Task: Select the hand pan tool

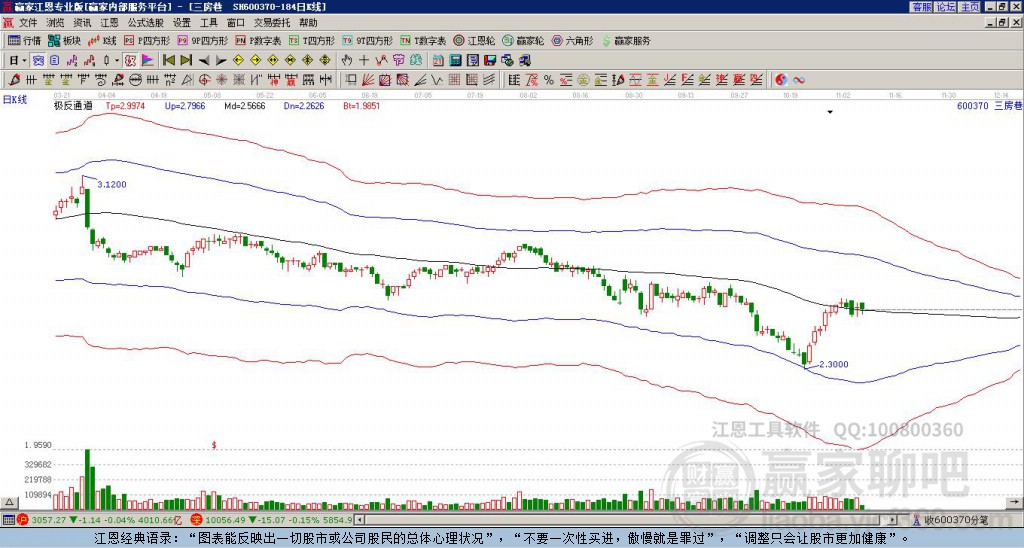Action: pos(347,61)
